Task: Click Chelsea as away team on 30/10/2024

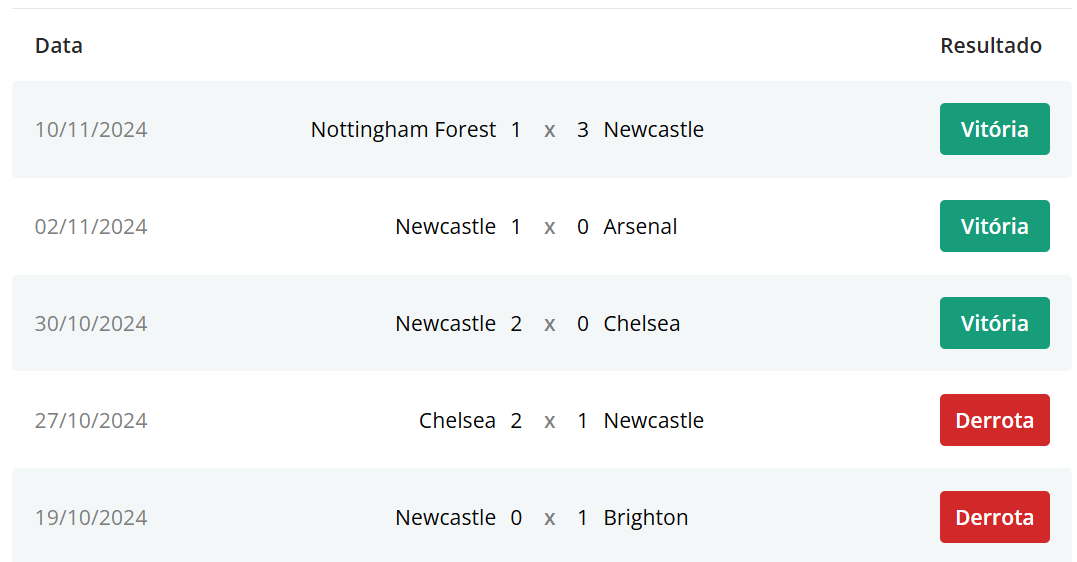Action: (641, 324)
